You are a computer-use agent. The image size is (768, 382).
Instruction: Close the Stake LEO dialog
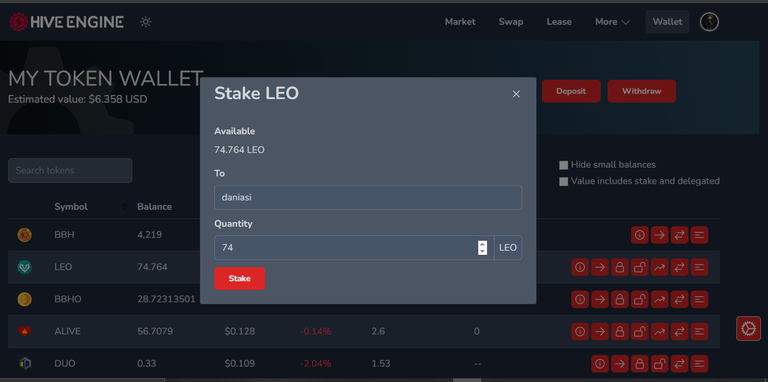click(516, 94)
